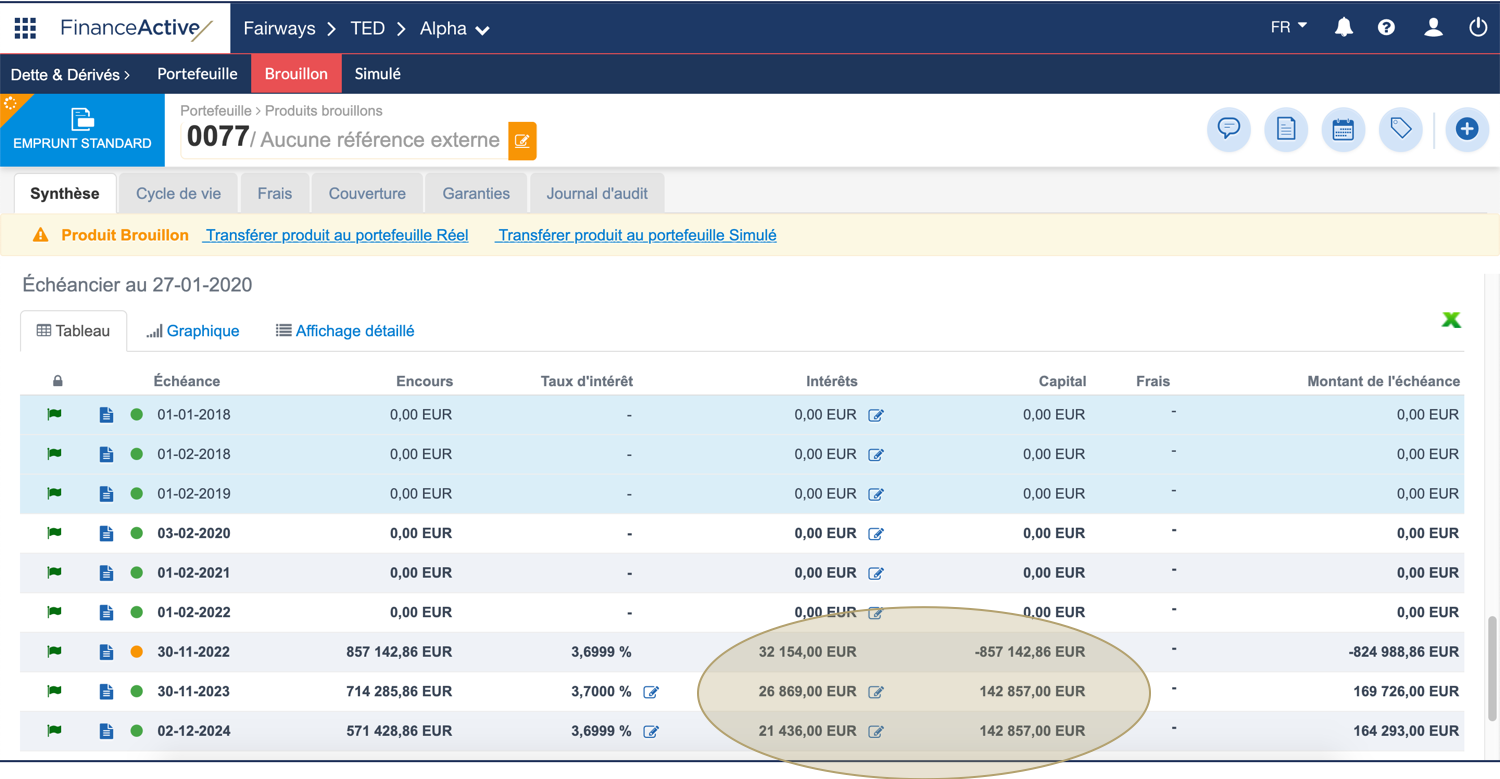This screenshot has height=779, width=1500.
Task: Expand the Dette & Dérivés menu
Action: [70, 74]
